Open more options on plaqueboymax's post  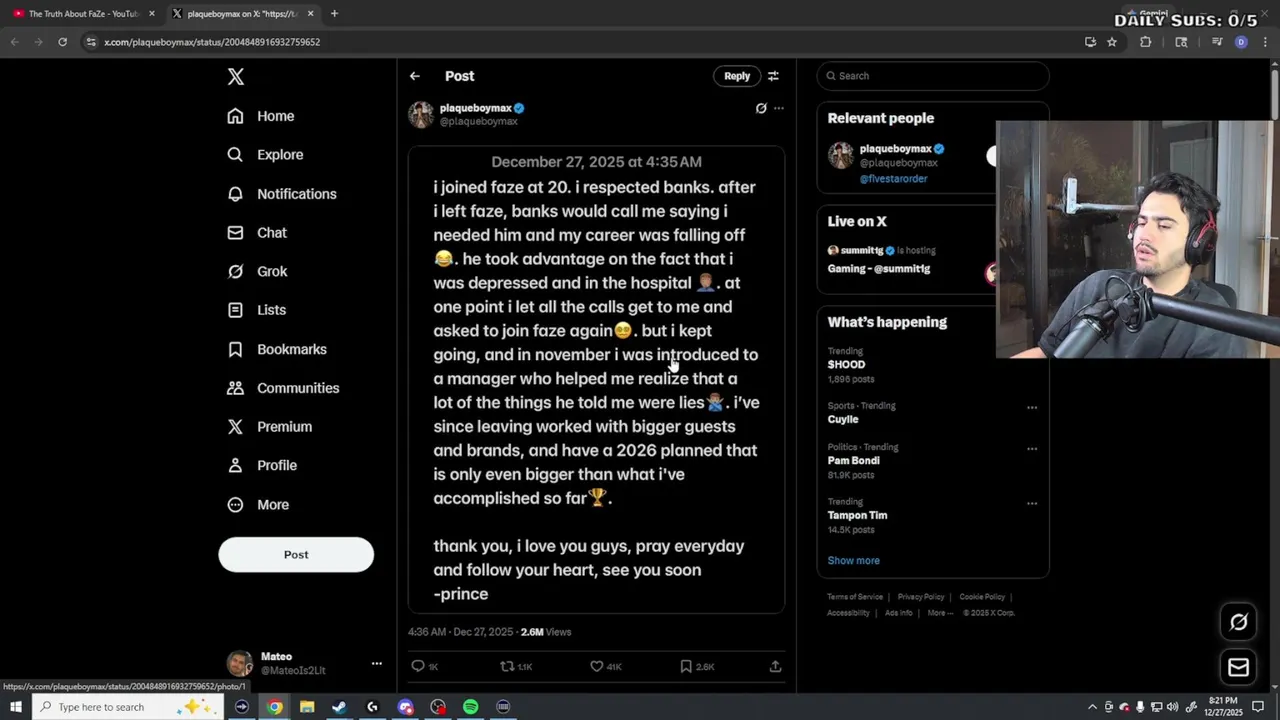[x=779, y=108]
